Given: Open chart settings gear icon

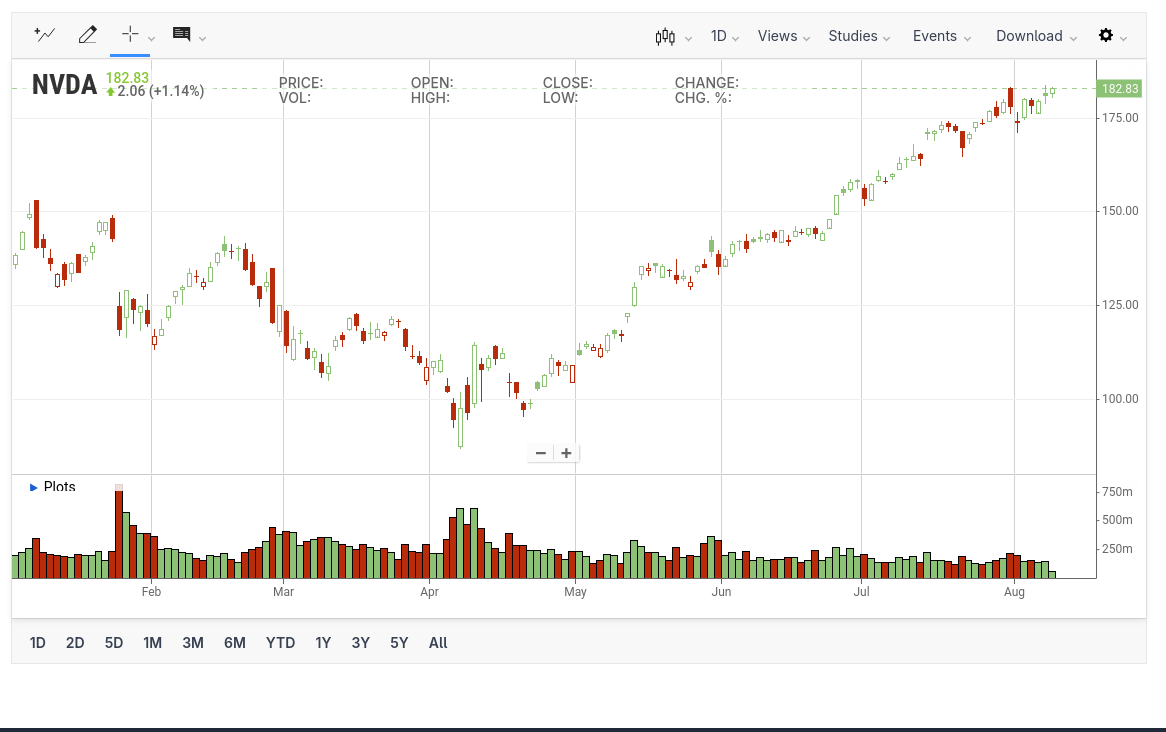Looking at the screenshot, I should (1106, 35).
